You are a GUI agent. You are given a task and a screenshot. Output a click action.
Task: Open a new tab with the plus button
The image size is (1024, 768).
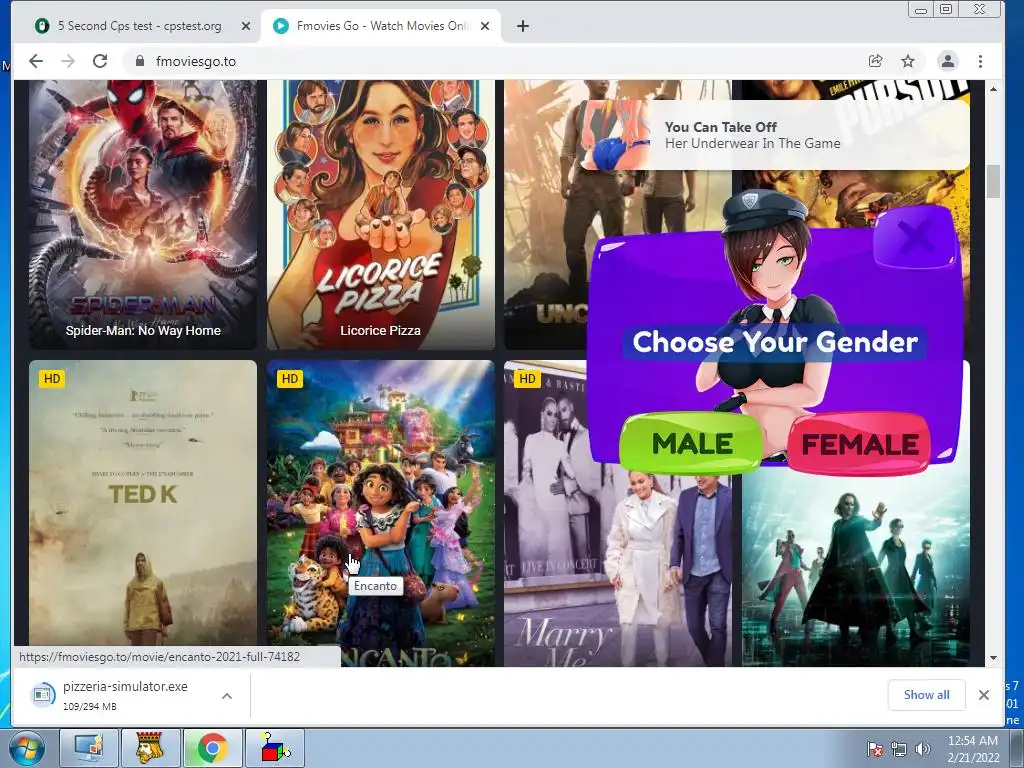pyautogui.click(x=522, y=26)
